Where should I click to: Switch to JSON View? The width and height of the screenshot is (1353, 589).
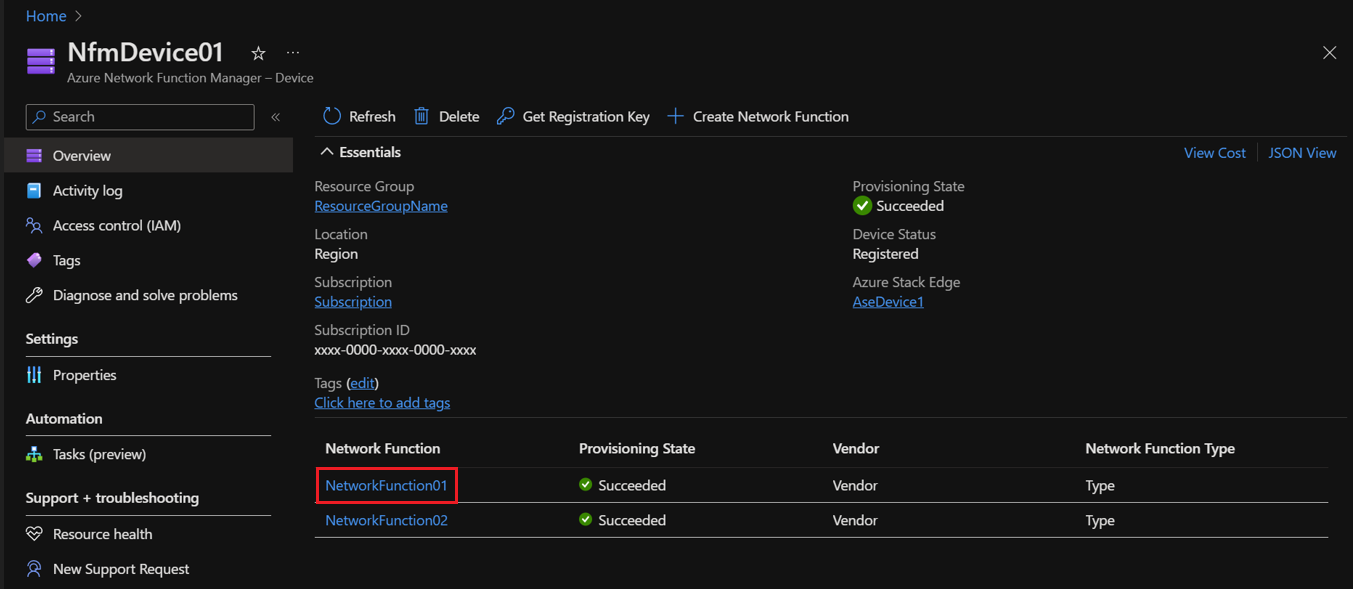point(1301,152)
